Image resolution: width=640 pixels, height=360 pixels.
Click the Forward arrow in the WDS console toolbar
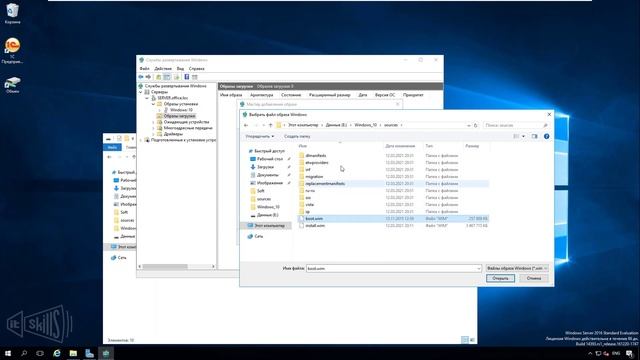148,77
